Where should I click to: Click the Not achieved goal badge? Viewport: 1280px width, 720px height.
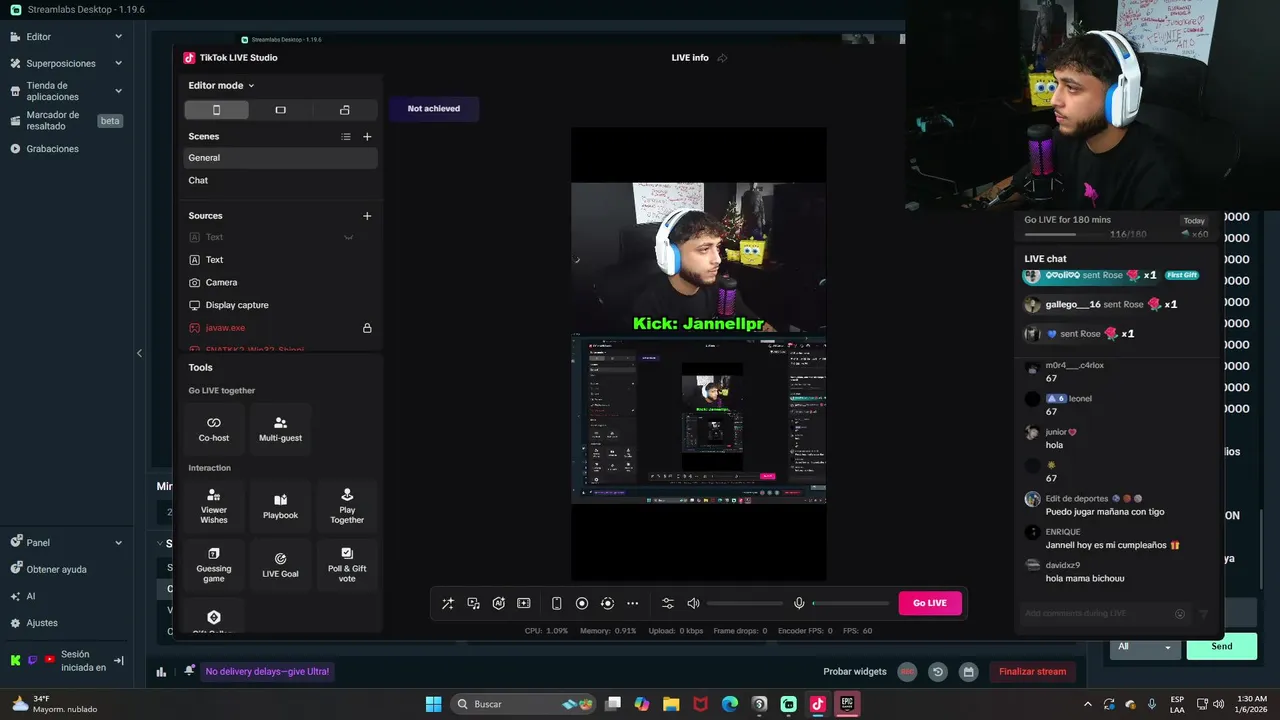click(x=434, y=109)
